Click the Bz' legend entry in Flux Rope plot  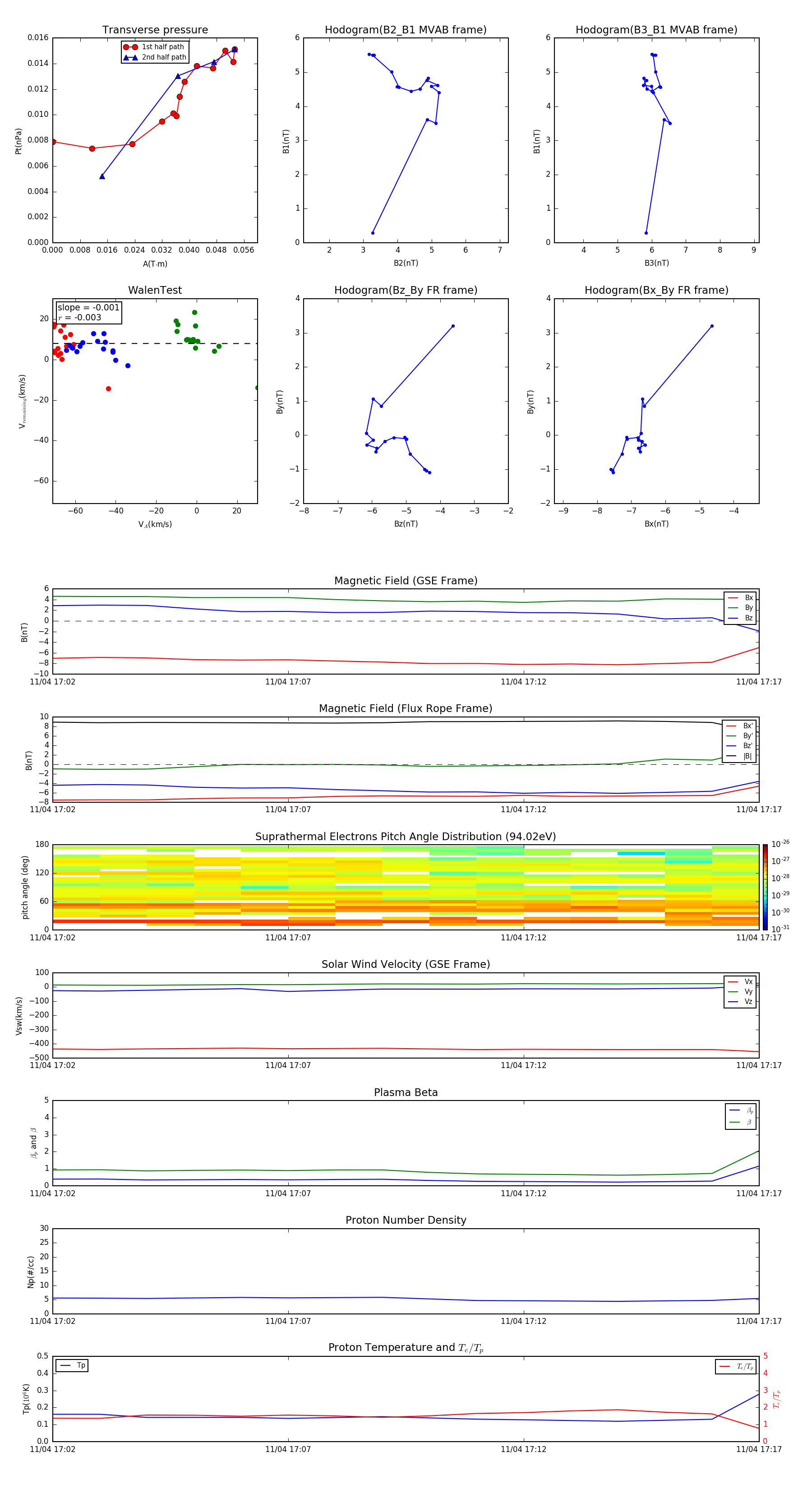coord(740,746)
